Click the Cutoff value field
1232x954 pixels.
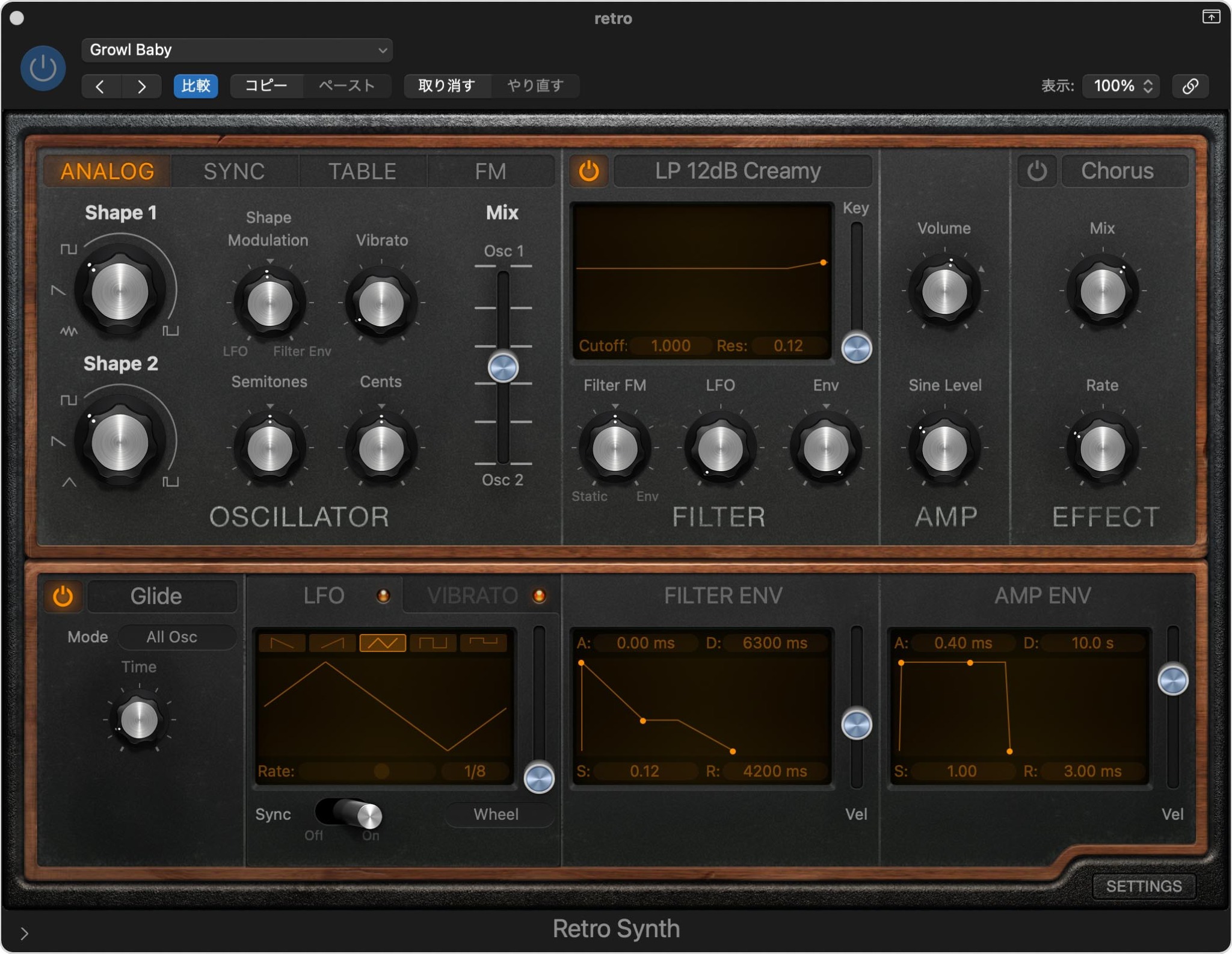pos(670,346)
